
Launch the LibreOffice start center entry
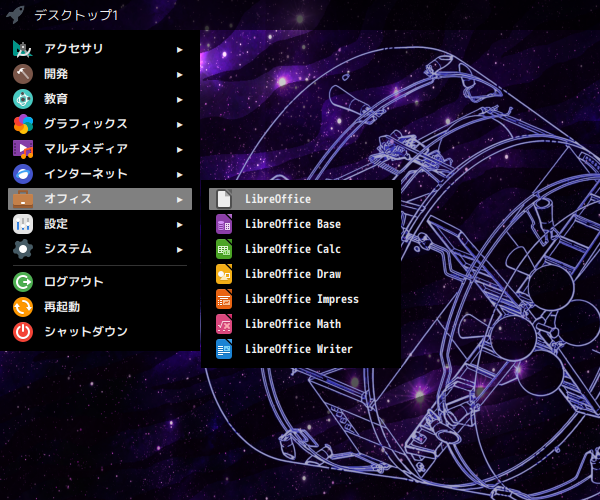click(301, 199)
